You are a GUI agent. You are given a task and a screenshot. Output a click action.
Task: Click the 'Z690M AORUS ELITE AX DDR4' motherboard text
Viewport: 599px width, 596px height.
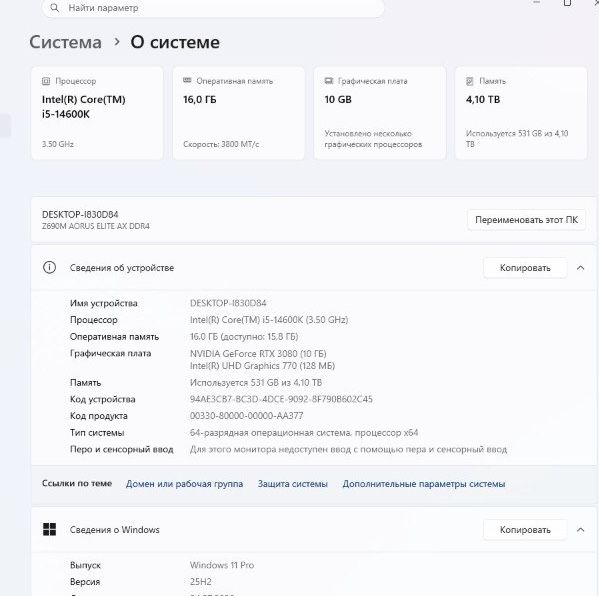point(96,226)
